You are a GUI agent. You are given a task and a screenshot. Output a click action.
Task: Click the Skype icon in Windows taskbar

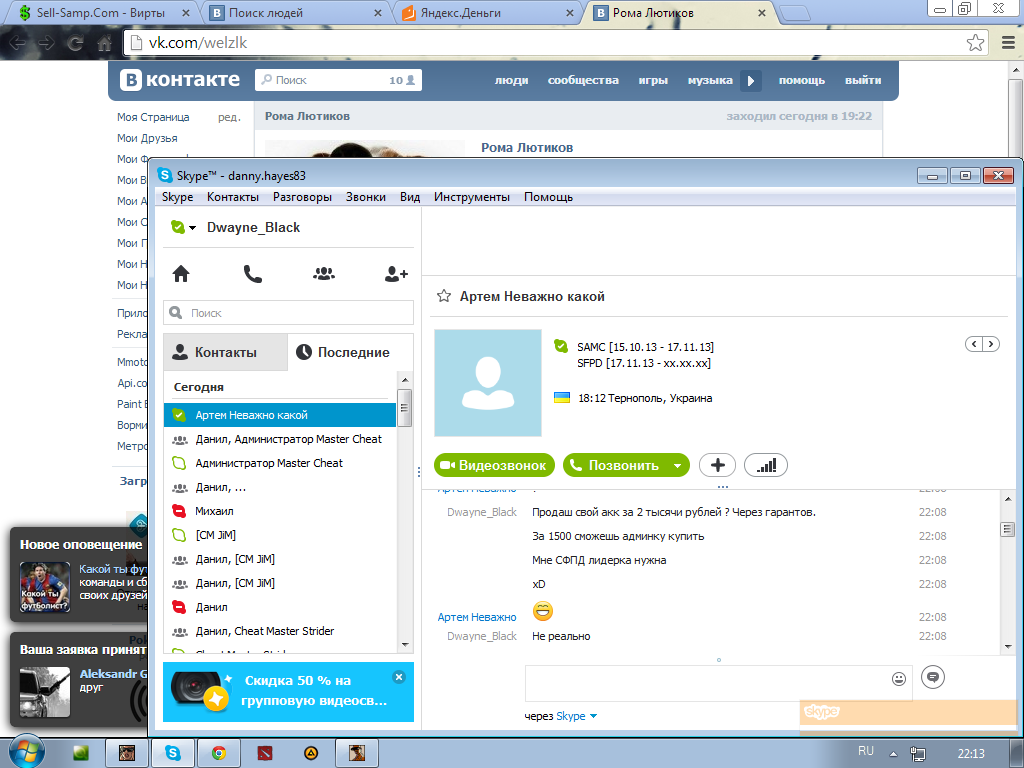(173, 753)
